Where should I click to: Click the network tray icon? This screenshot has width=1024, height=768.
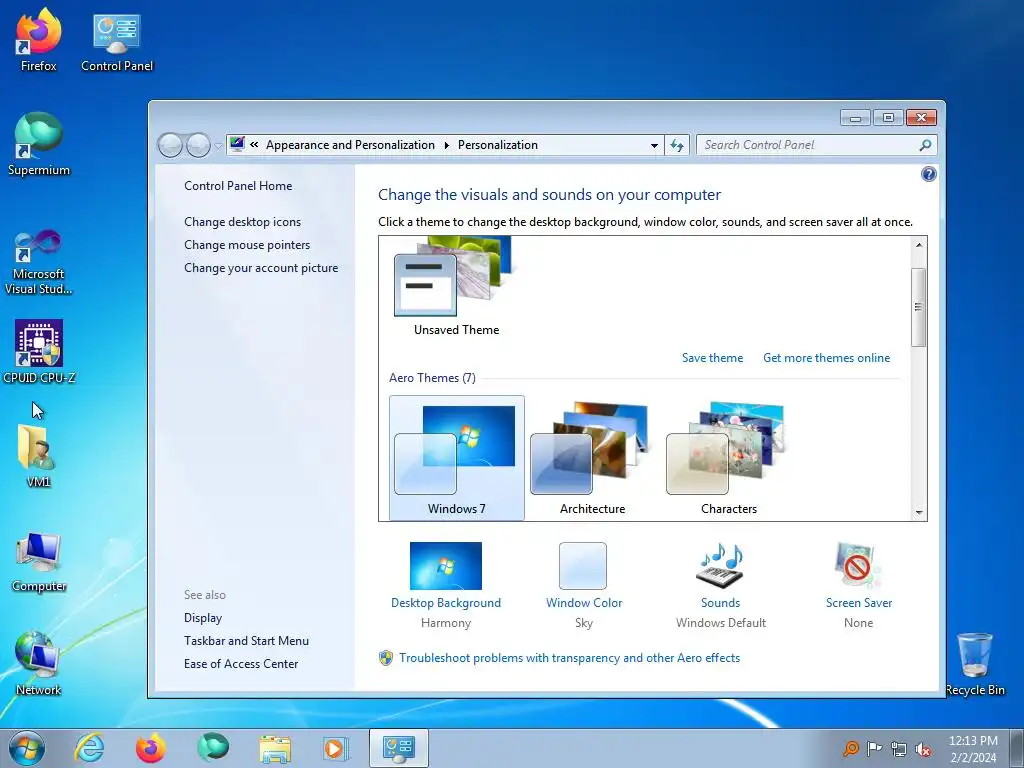(899, 749)
